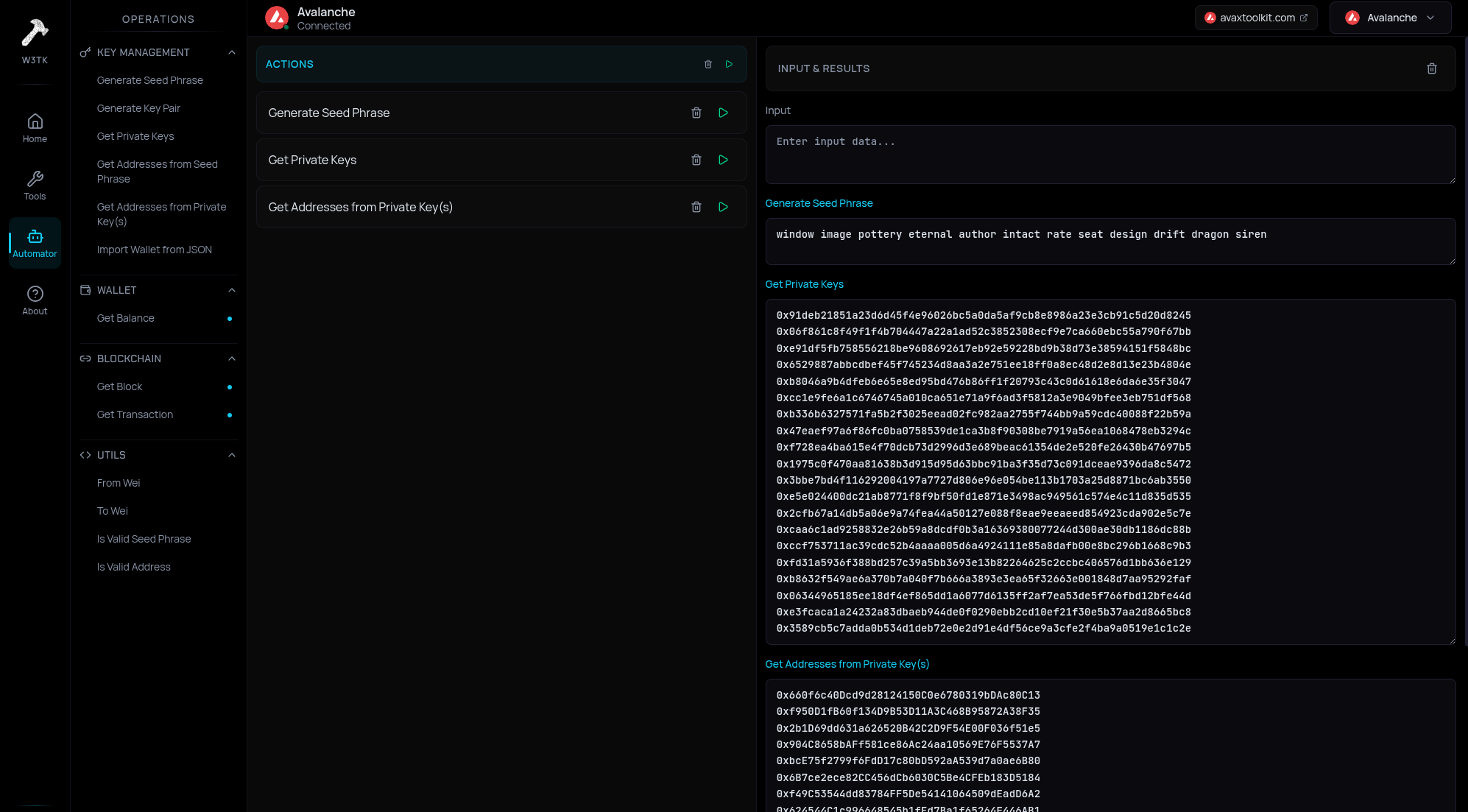1468x812 pixels.
Task: Collapse the Blockchain section
Action: pyautogui.click(x=232, y=359)
